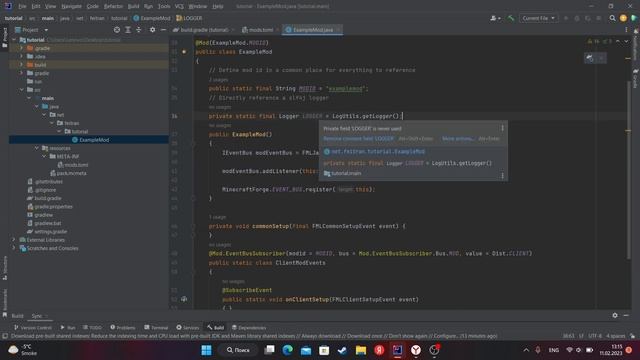Open the Services tool window button
The image size is (640, 360).
coord(188,327)
